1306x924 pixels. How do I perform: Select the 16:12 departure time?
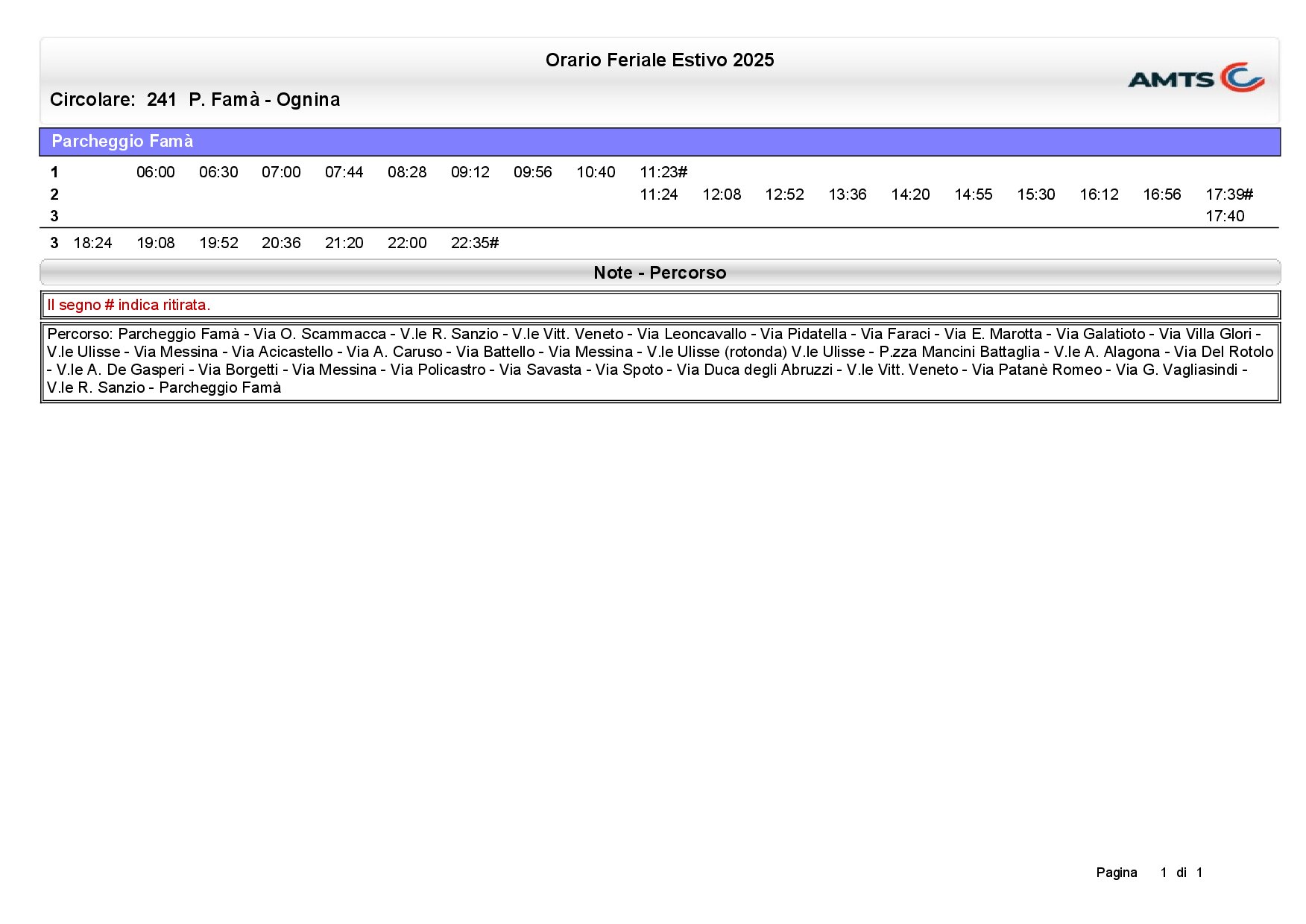(x=1100, y=194)
